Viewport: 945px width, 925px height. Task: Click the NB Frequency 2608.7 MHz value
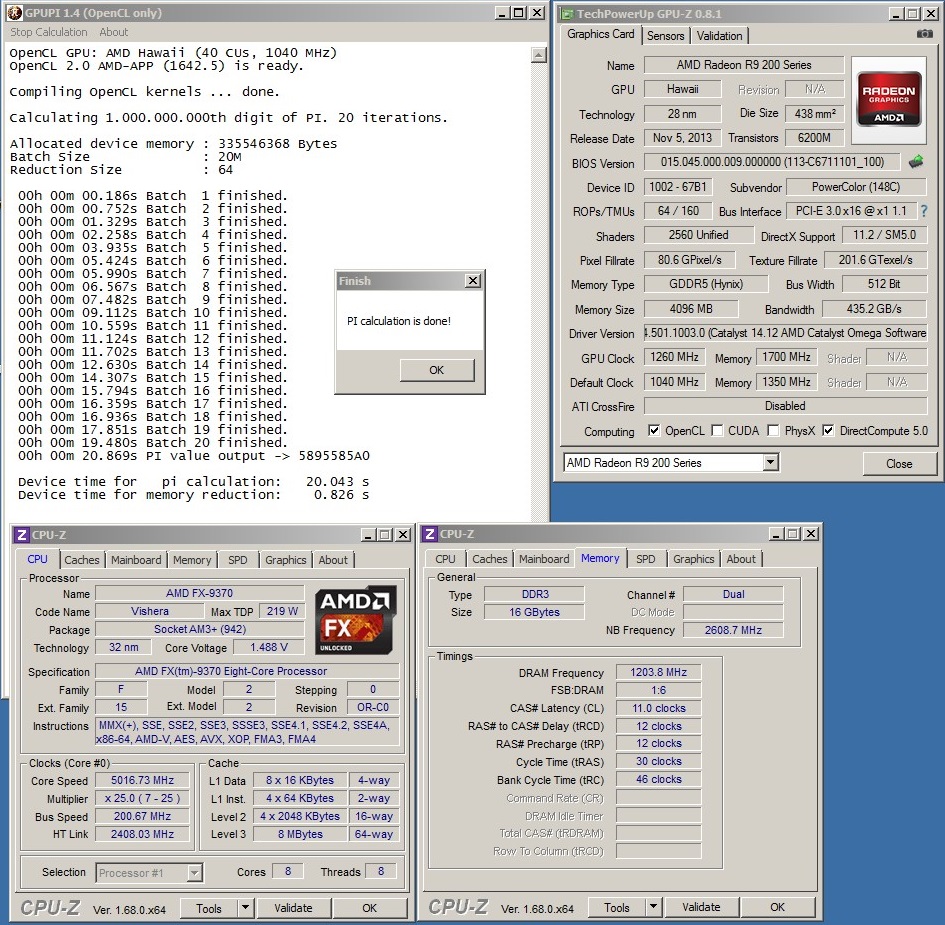[733, 630]
